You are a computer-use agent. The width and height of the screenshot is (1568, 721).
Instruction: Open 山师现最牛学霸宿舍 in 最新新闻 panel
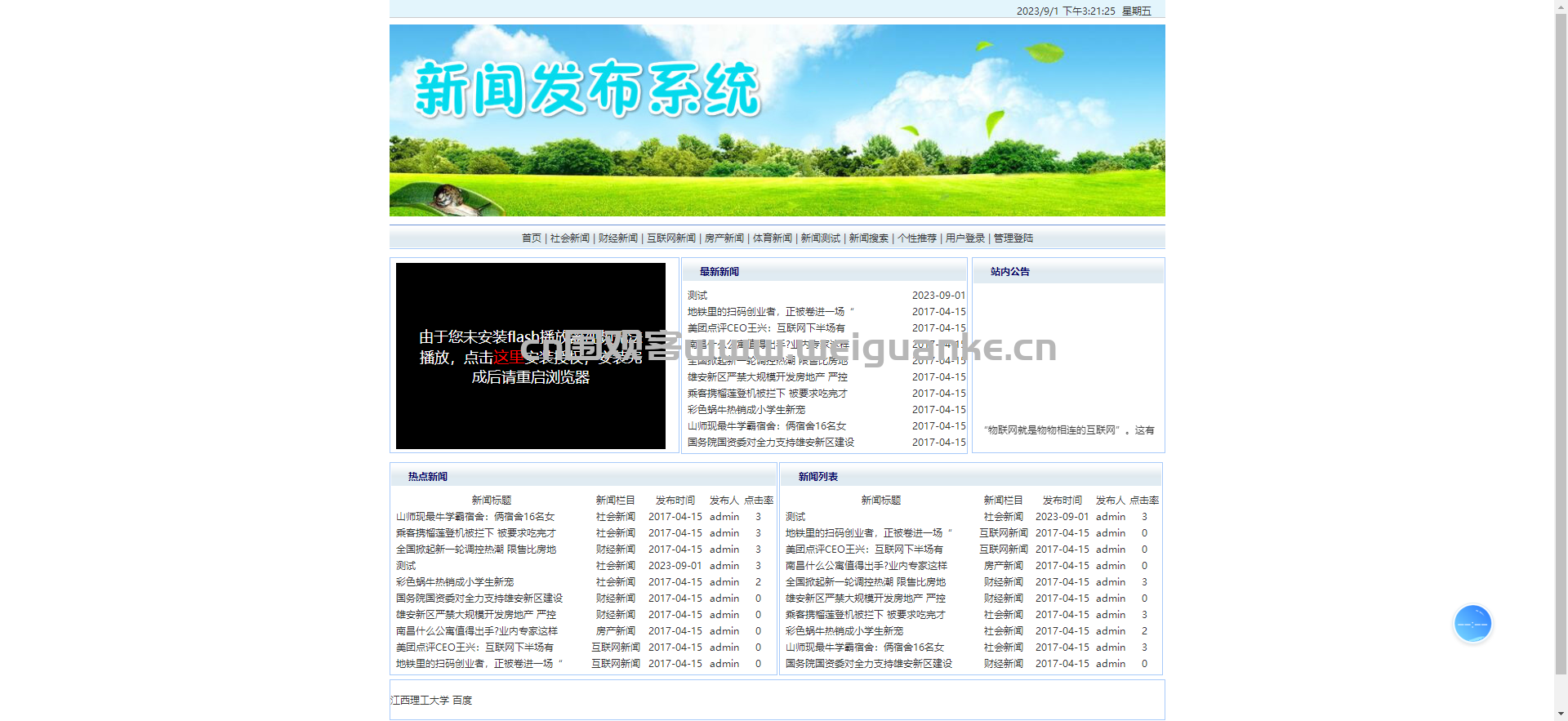(767, 426)
